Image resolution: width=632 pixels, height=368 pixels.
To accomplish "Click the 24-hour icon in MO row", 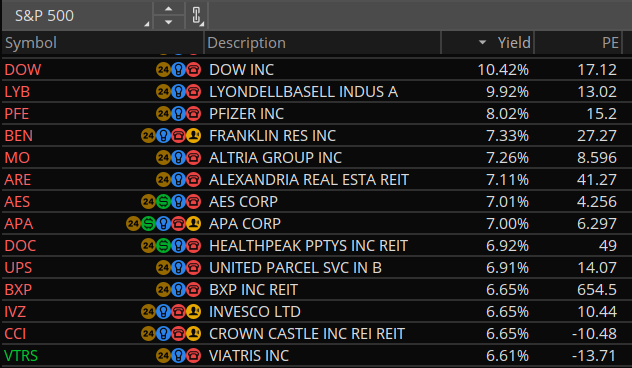I will [x=163, y=158].
